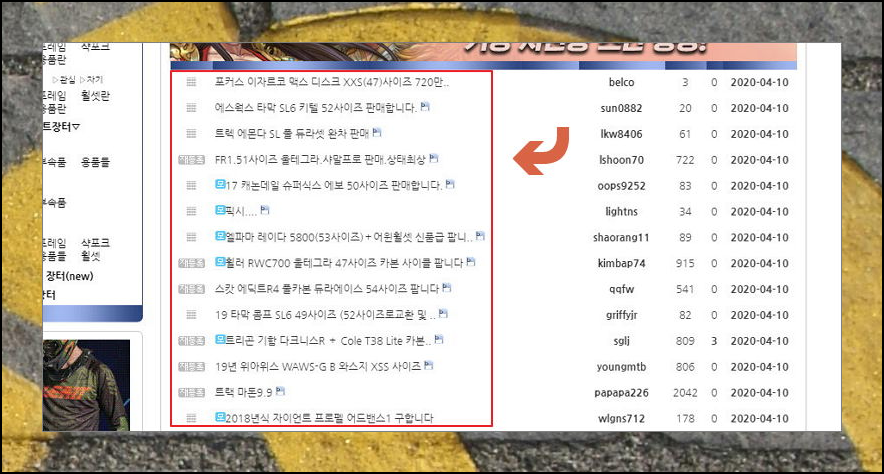Screen dimensions: 884x474
Task: Expand the 트장터▽ sidebar section
Action: click(x=61, y=127)
